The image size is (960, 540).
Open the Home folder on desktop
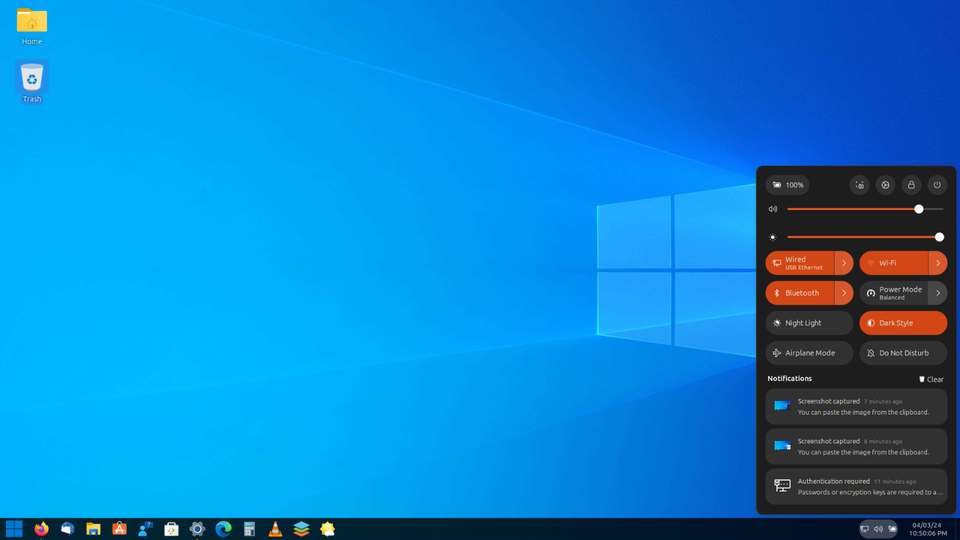tap(32, 26)
